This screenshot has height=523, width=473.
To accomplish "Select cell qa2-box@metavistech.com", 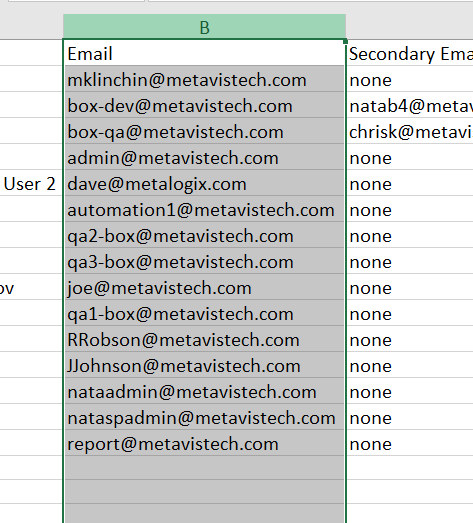I will [204, 235].
